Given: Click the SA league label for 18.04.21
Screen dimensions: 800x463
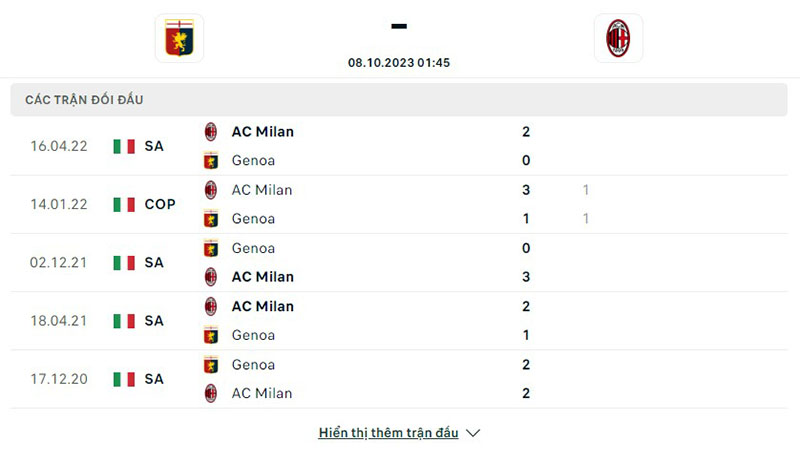Looking at the screenshot, I should click(x=154, y=321).
